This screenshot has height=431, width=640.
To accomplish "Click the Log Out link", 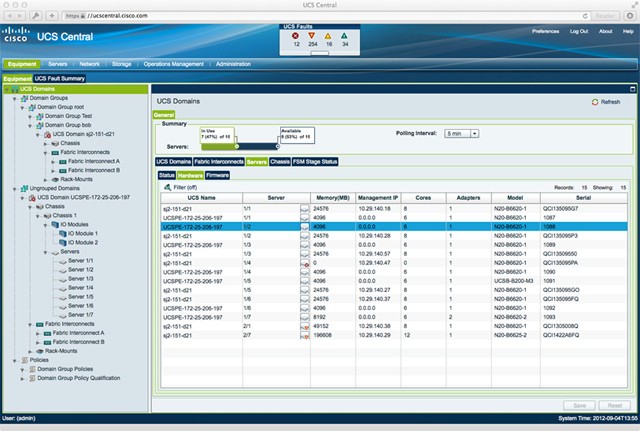I will (x=579, y=32).
